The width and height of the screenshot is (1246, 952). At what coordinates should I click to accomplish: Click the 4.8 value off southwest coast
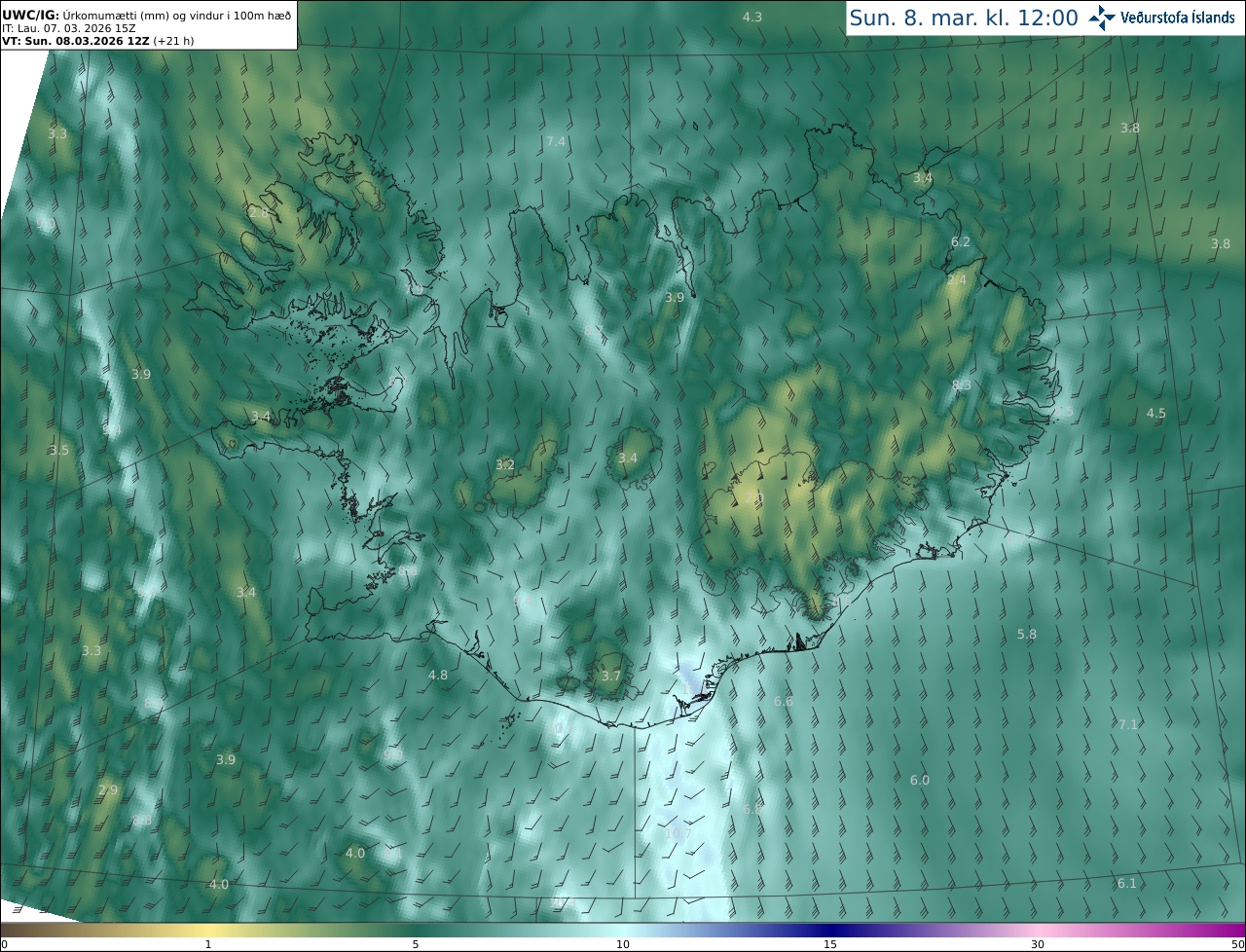click(438, 675)
